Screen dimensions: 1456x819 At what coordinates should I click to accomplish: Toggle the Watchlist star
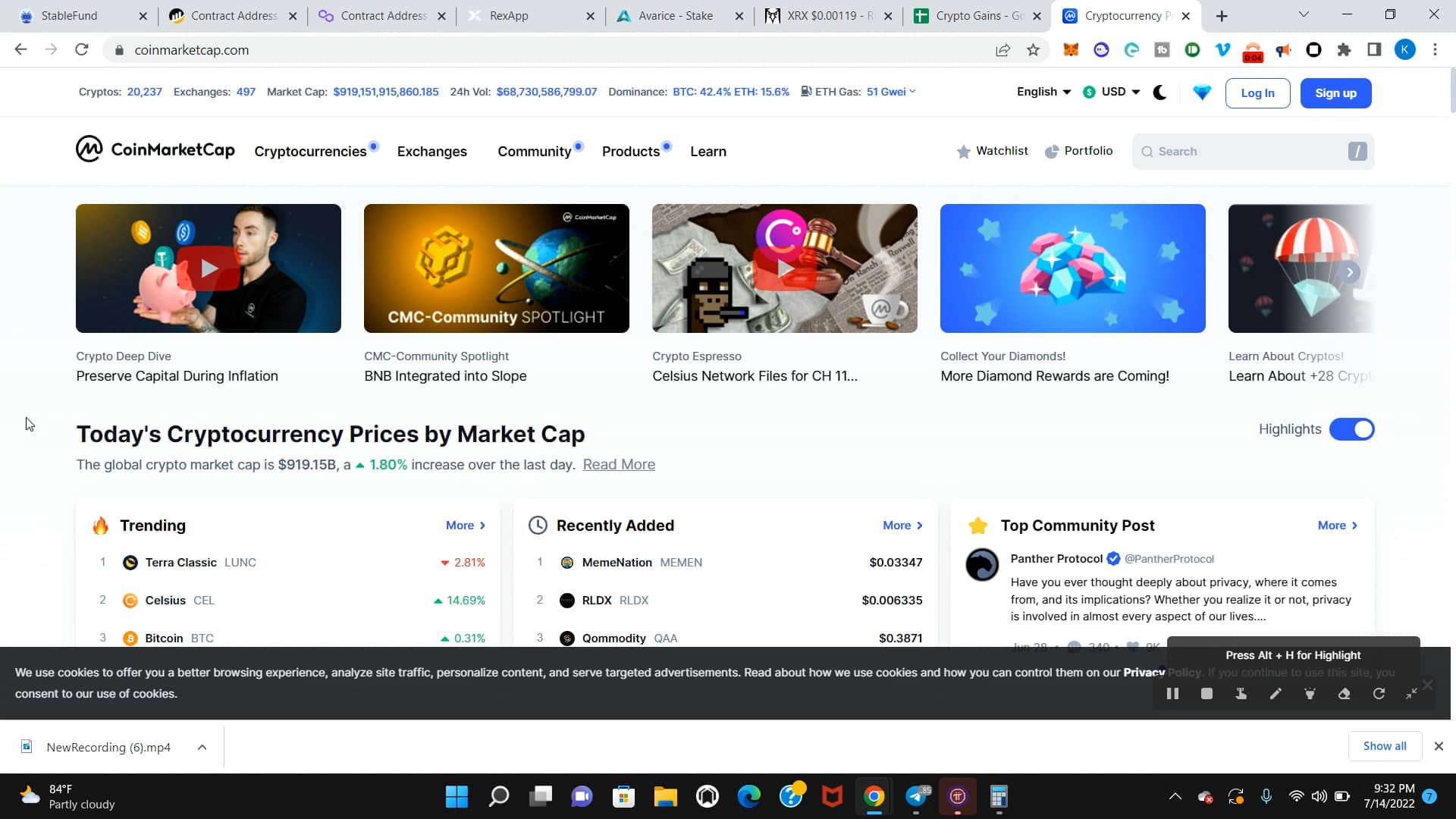tap(964, 151)
